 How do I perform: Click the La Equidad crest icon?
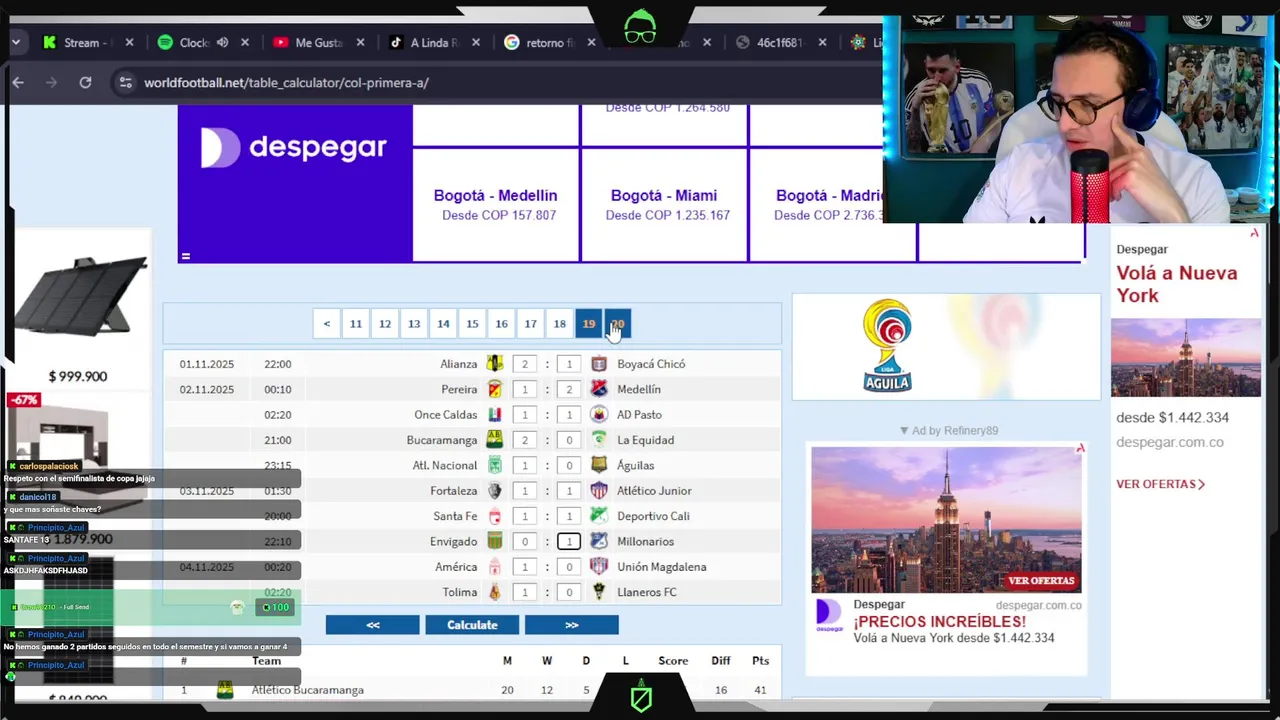[x=599, y=440]
